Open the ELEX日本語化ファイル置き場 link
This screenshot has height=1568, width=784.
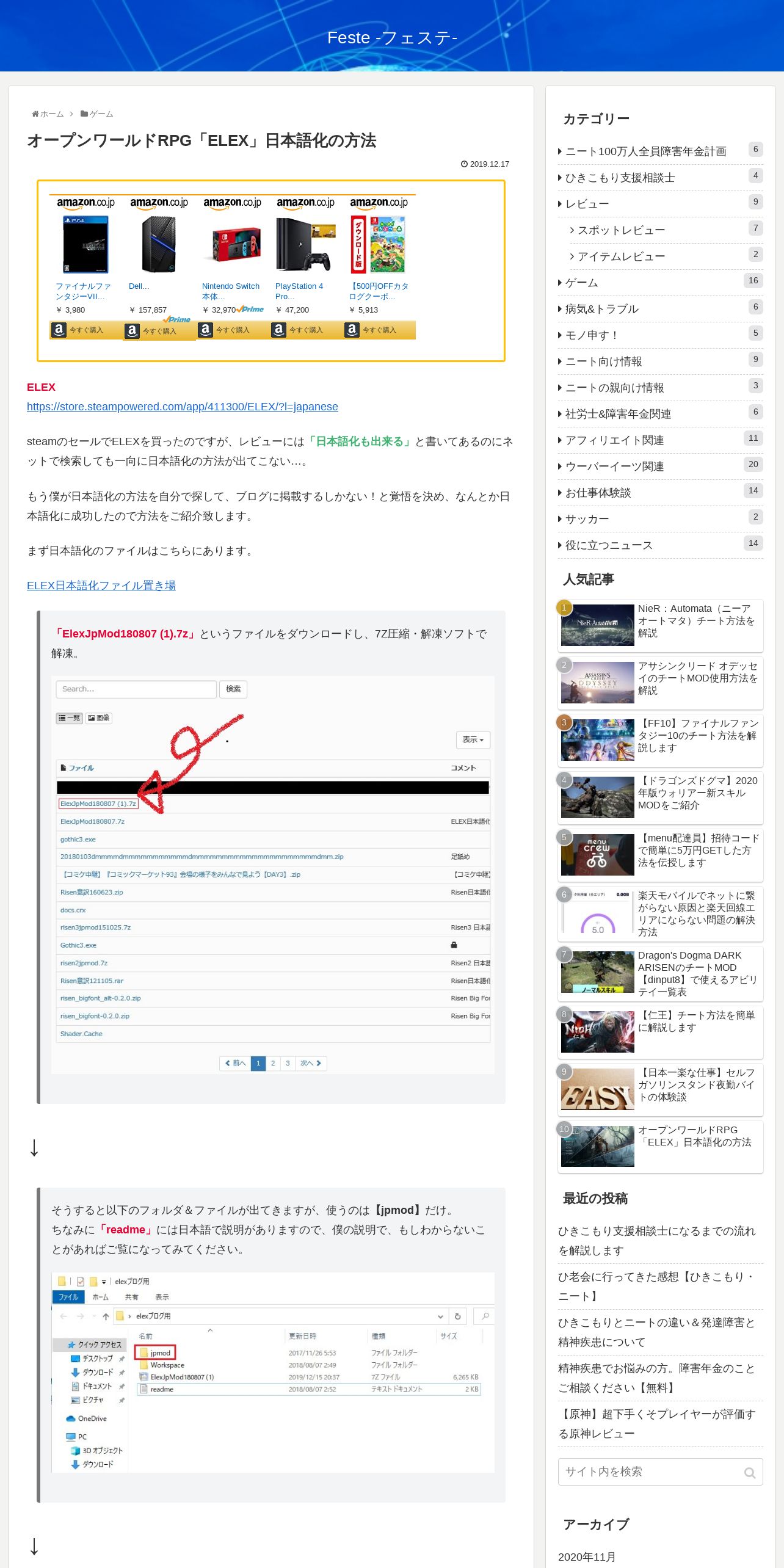(x=101, y=586)
